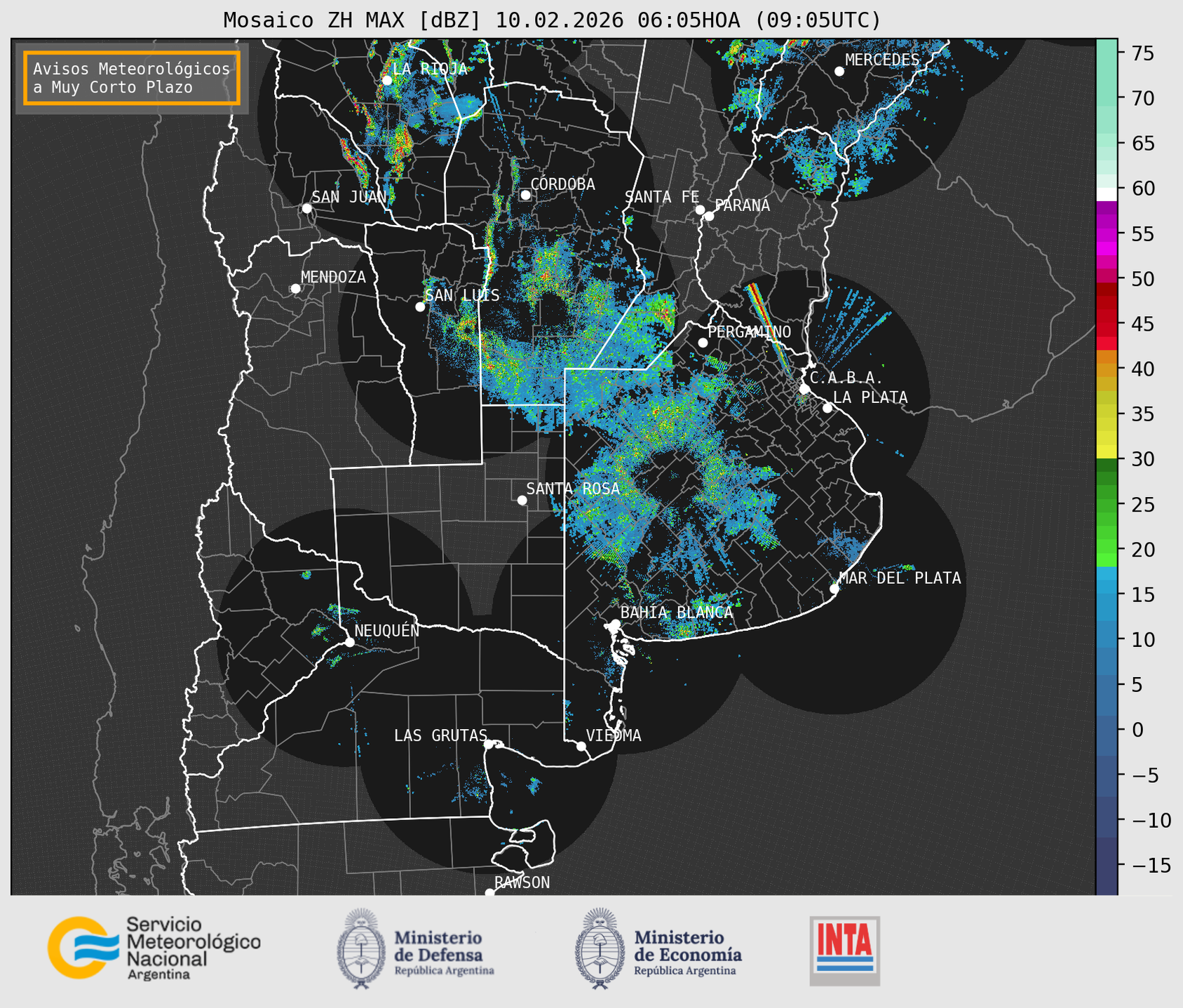Click the SANTA ROSA city label
Image resolution: width=1183 pixels, height=1008 pixels.
(x=573, y=489)
